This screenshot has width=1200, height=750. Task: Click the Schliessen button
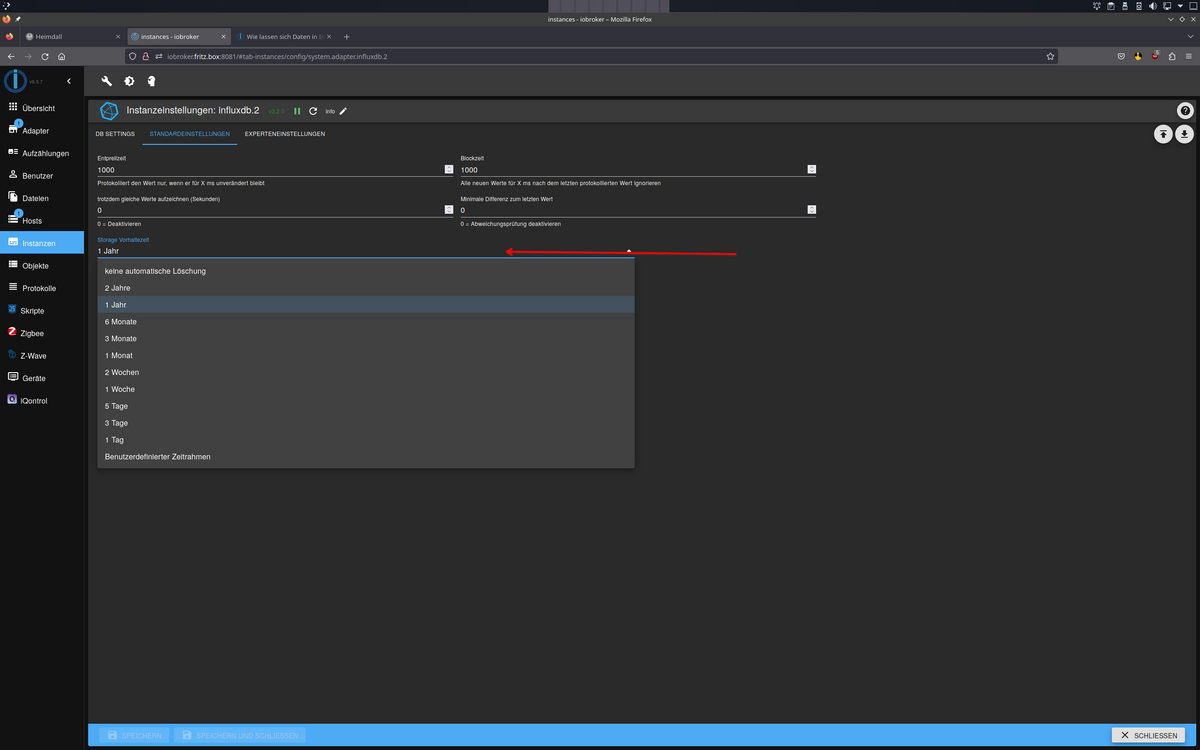(1149, 736)
